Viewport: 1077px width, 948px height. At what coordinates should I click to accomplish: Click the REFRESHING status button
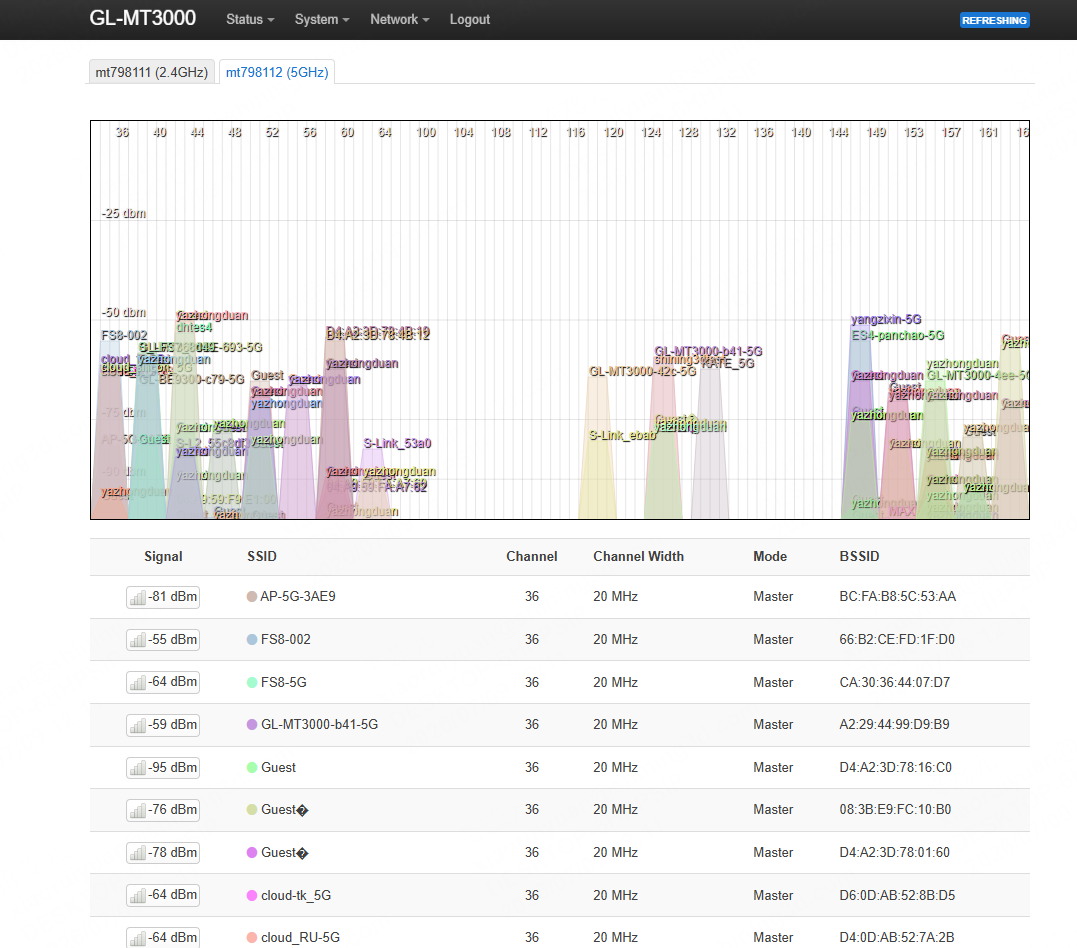(x=994, y=21)
